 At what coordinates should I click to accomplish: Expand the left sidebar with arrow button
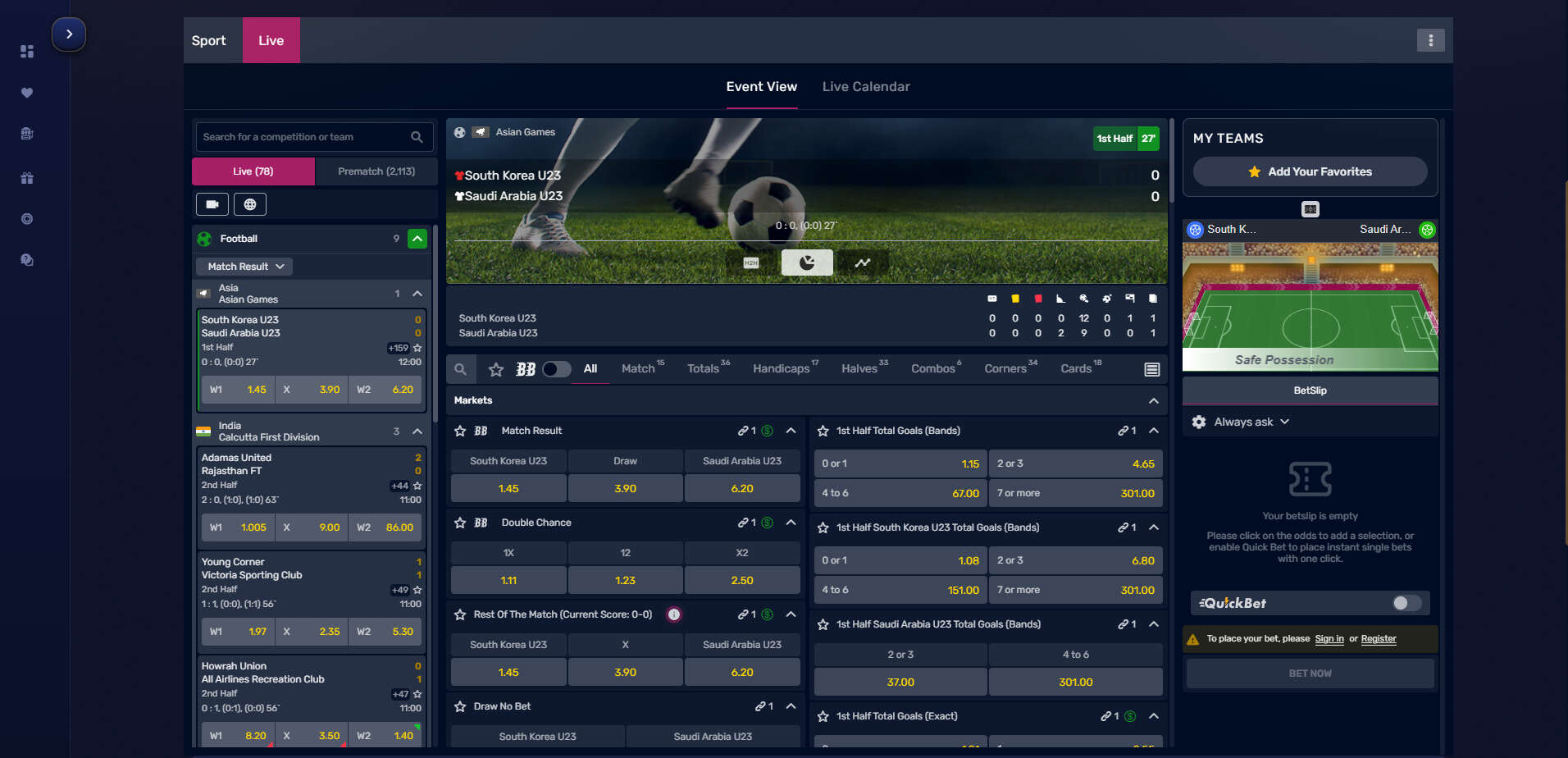(69, 34)
